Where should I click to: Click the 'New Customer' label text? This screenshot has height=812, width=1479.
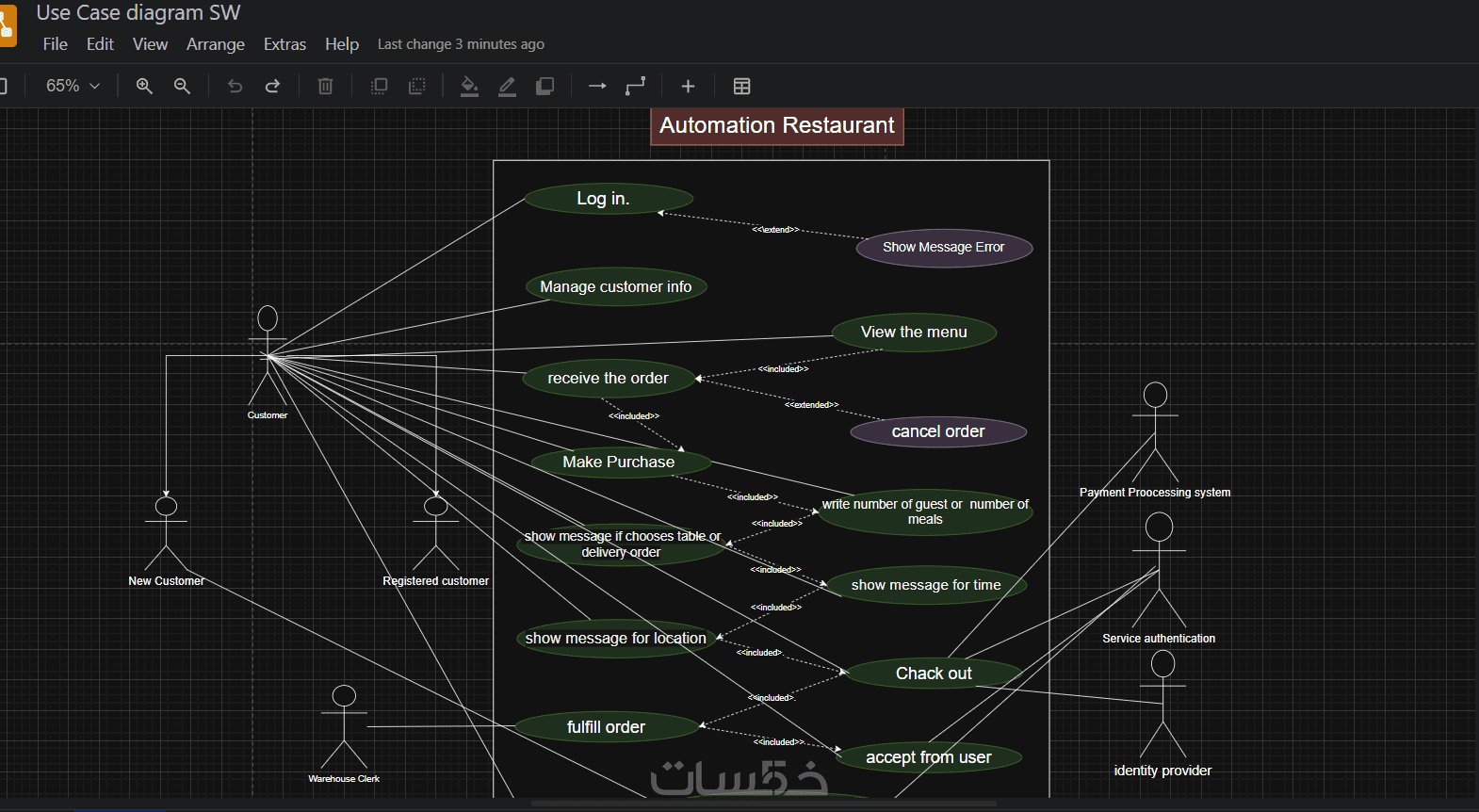pos(166,581)
